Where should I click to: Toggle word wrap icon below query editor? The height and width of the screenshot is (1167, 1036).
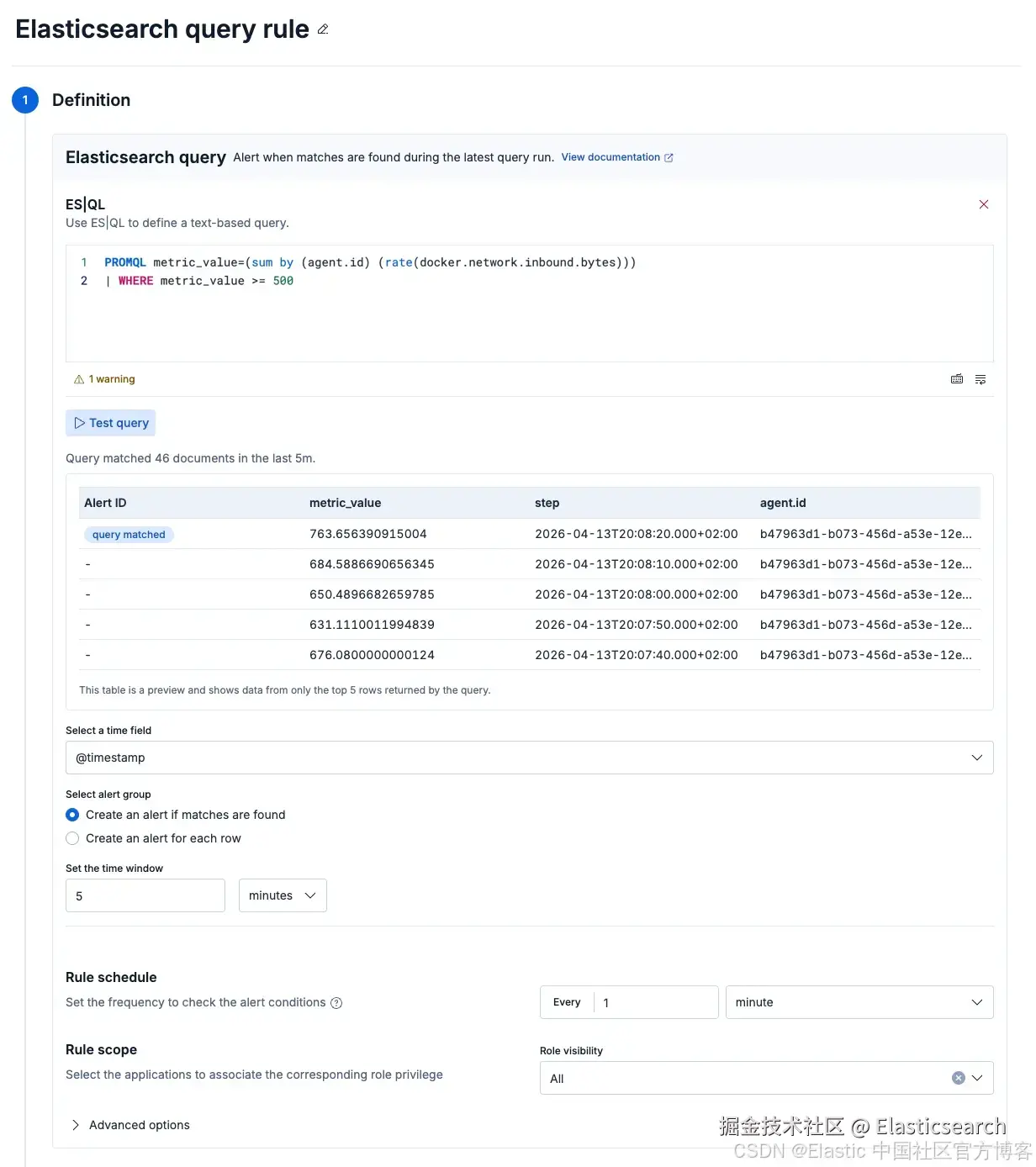(980, 379)
